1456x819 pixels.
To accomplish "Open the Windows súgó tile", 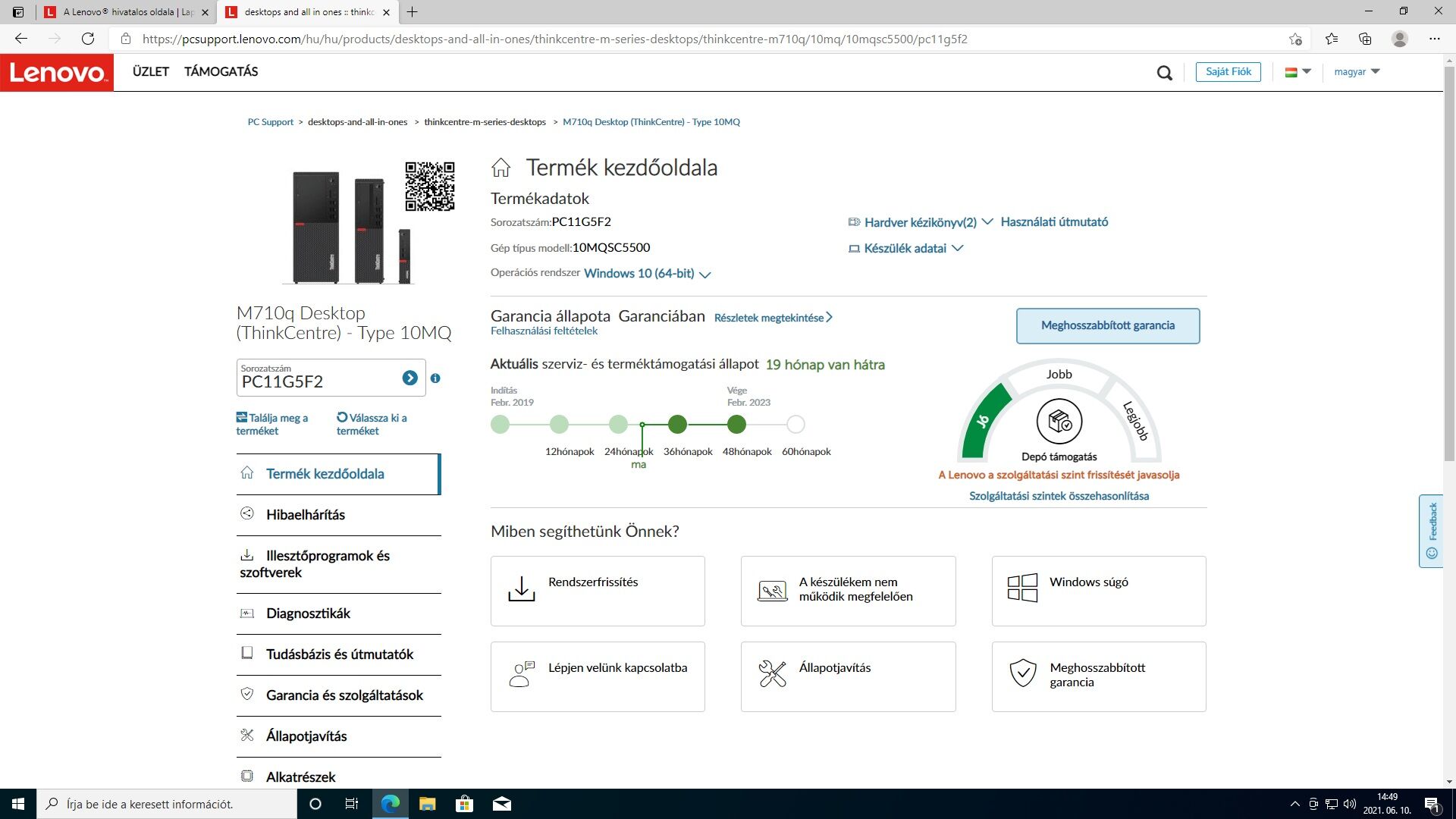I will pos(1098,591).
